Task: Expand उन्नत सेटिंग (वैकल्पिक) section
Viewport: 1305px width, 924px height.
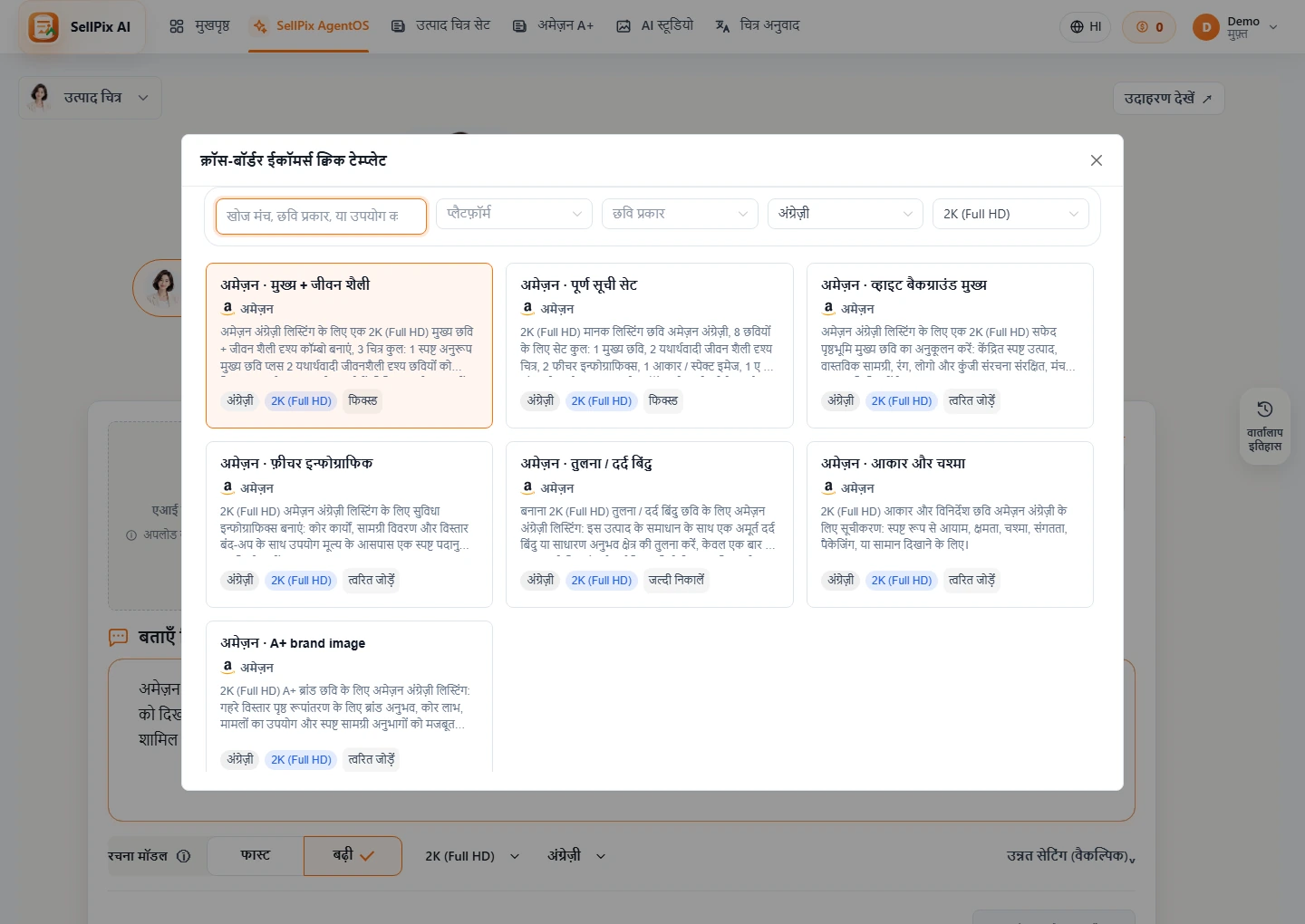Action: [1070, 856]
